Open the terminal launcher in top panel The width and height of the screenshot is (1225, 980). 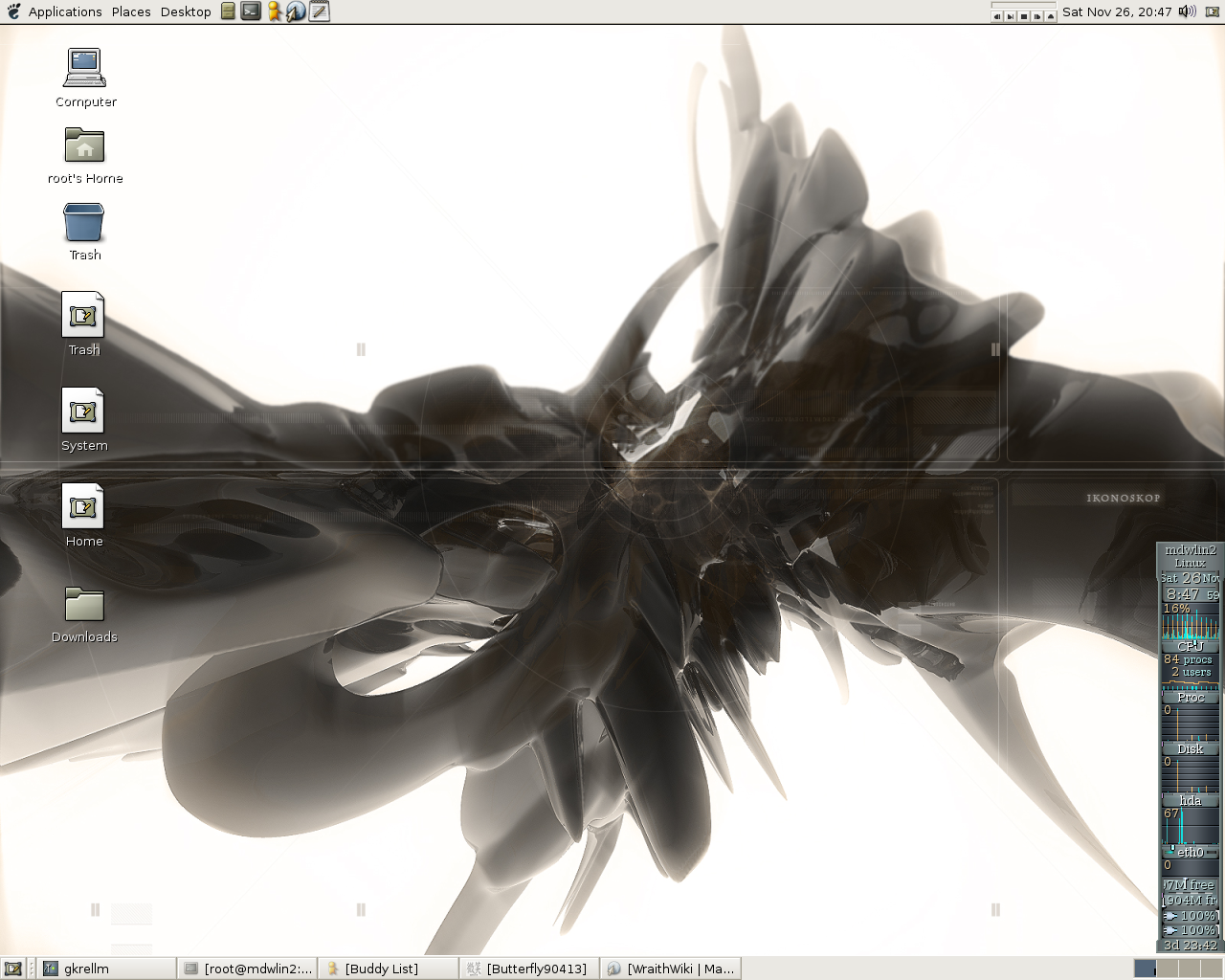[251, 11]
